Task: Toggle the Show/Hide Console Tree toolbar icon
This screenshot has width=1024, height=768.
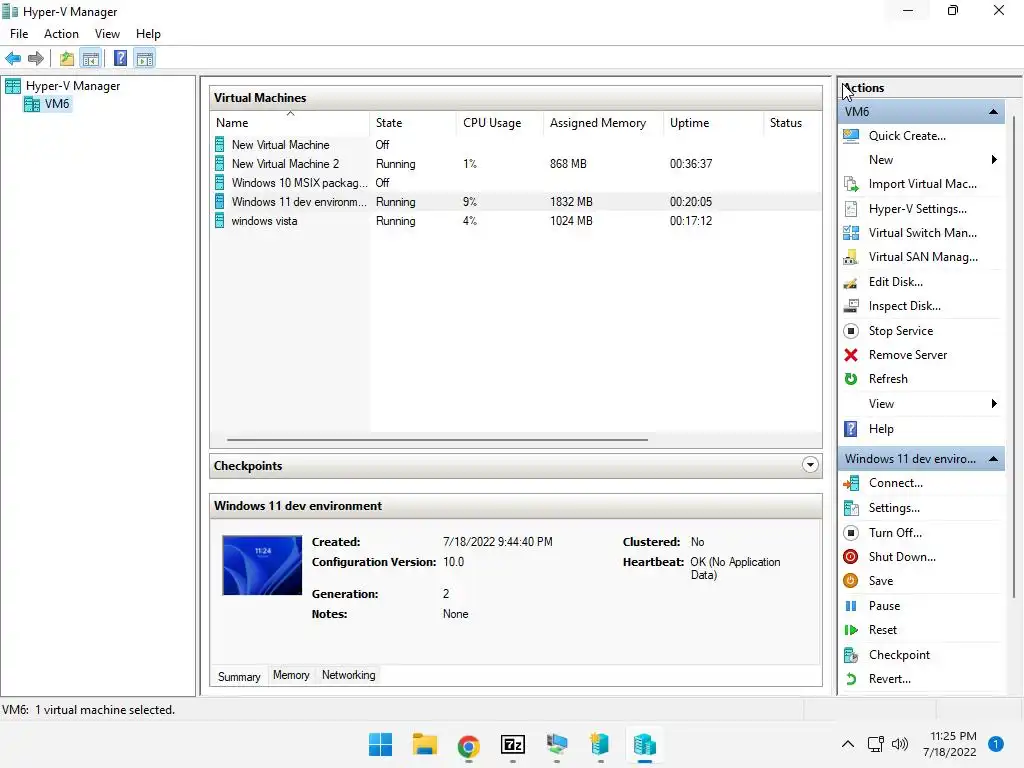Action: pyautogui.click(x=91, y=59)
